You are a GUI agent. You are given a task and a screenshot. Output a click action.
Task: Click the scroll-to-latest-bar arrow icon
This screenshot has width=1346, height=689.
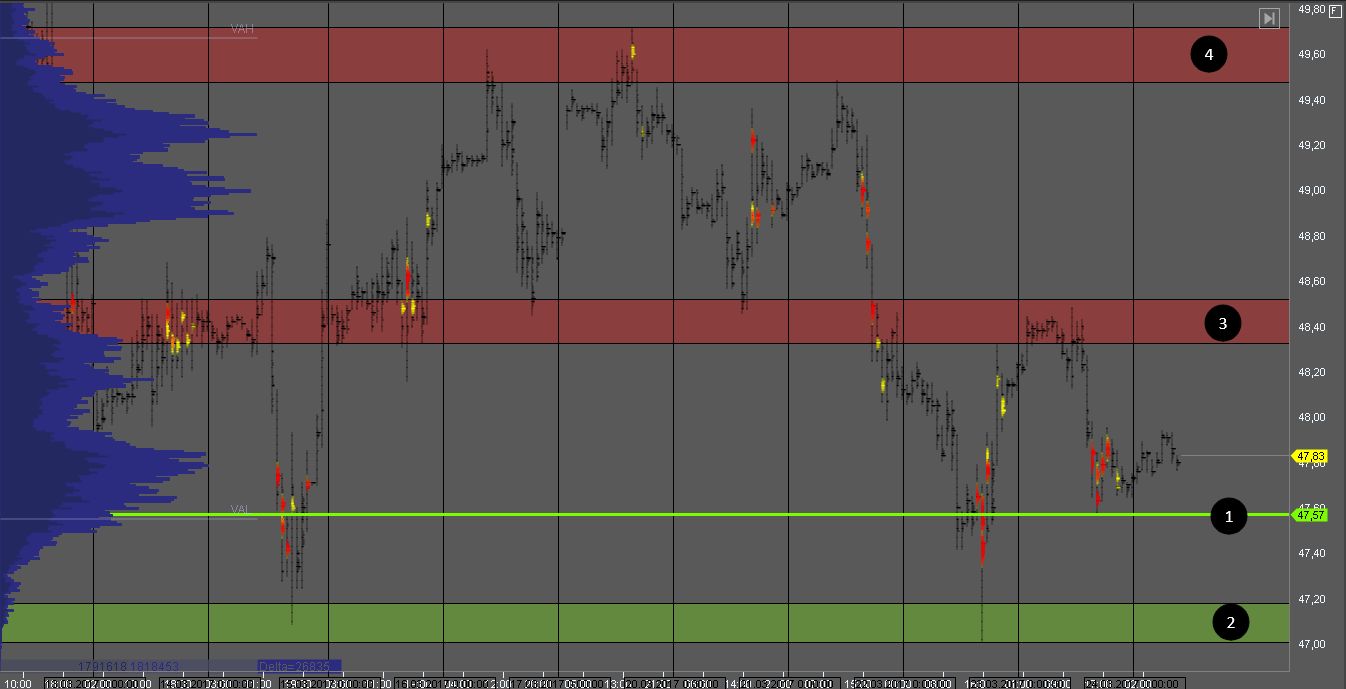[1269, 18]
